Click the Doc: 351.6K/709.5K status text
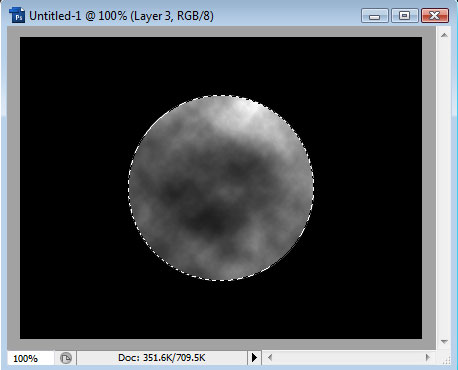Image resolution: width=458 pixels, height=370 pixels. pos(162,358)
